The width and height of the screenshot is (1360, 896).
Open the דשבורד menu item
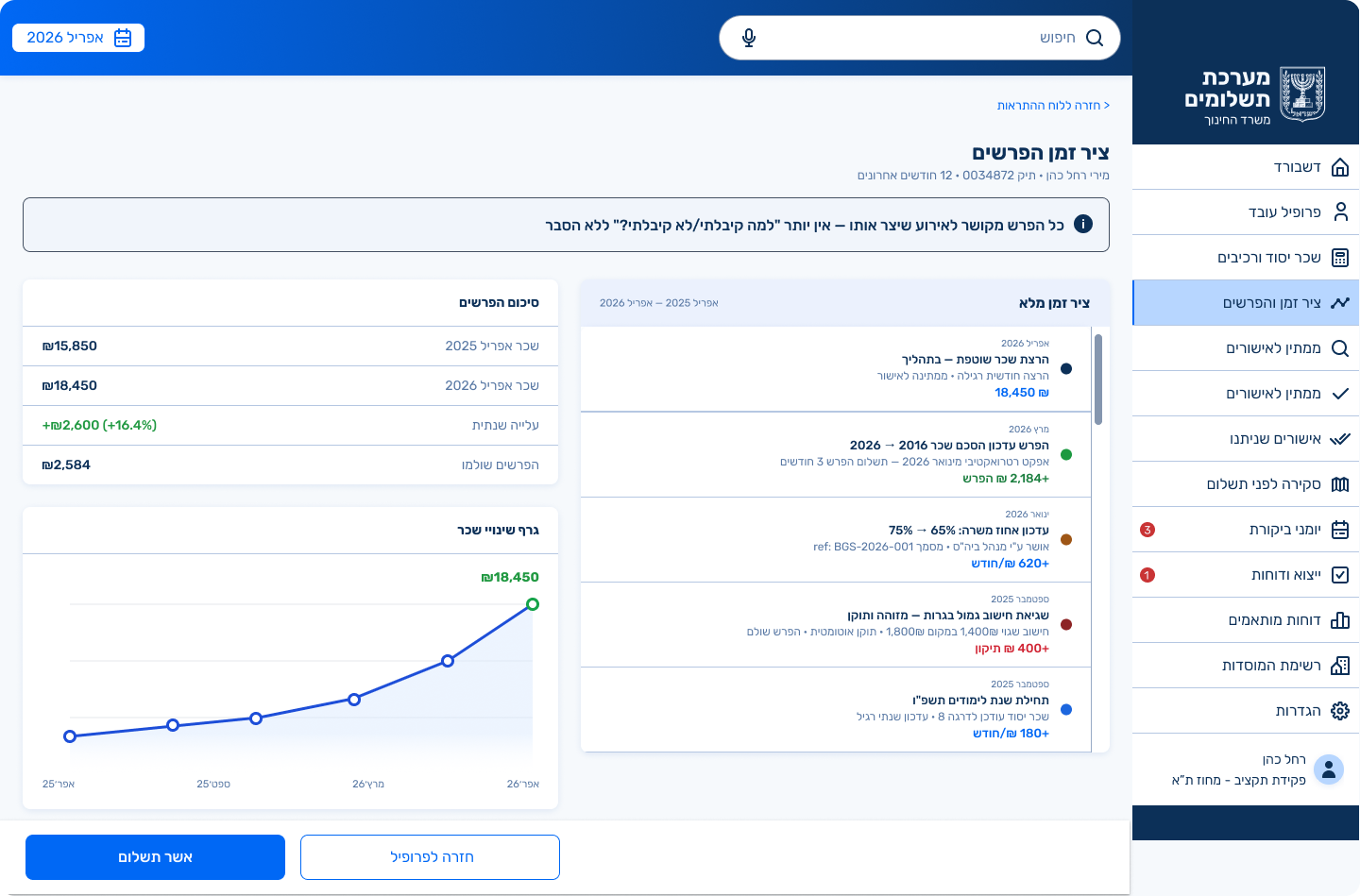[1246, 167]
